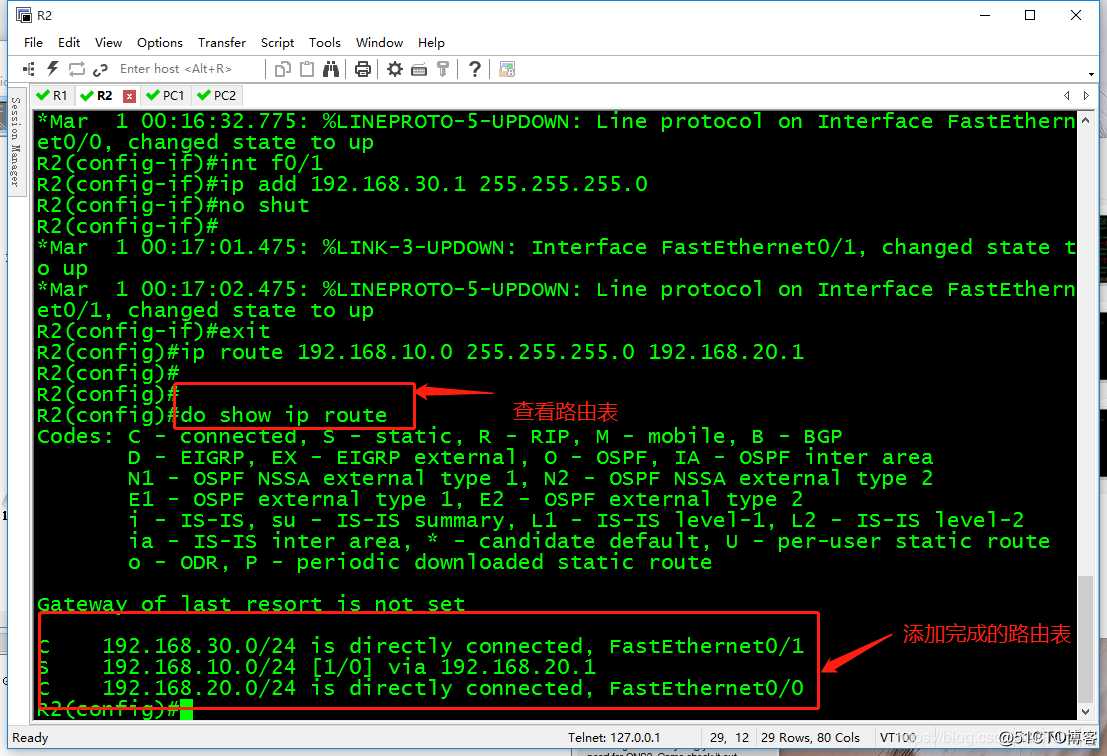Open the Edit menu
Screen dimensions: 1107x756
coord(68,42)
